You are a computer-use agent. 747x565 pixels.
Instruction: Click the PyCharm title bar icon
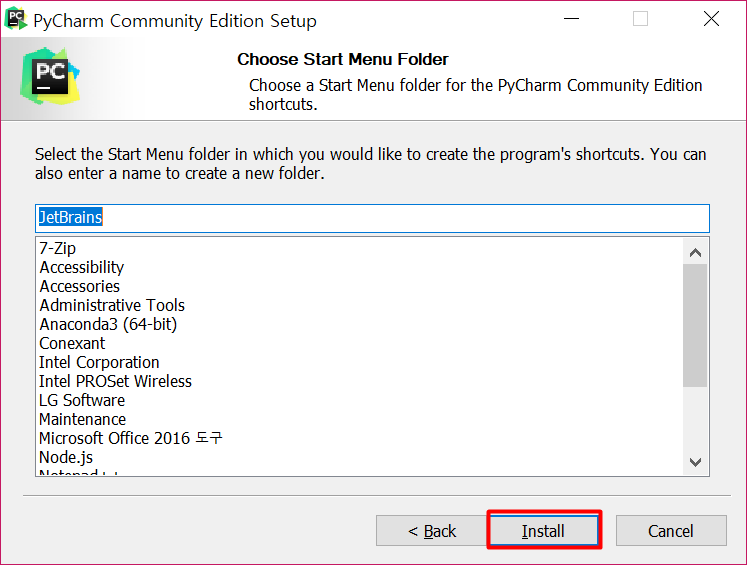[x=16, y=19]
